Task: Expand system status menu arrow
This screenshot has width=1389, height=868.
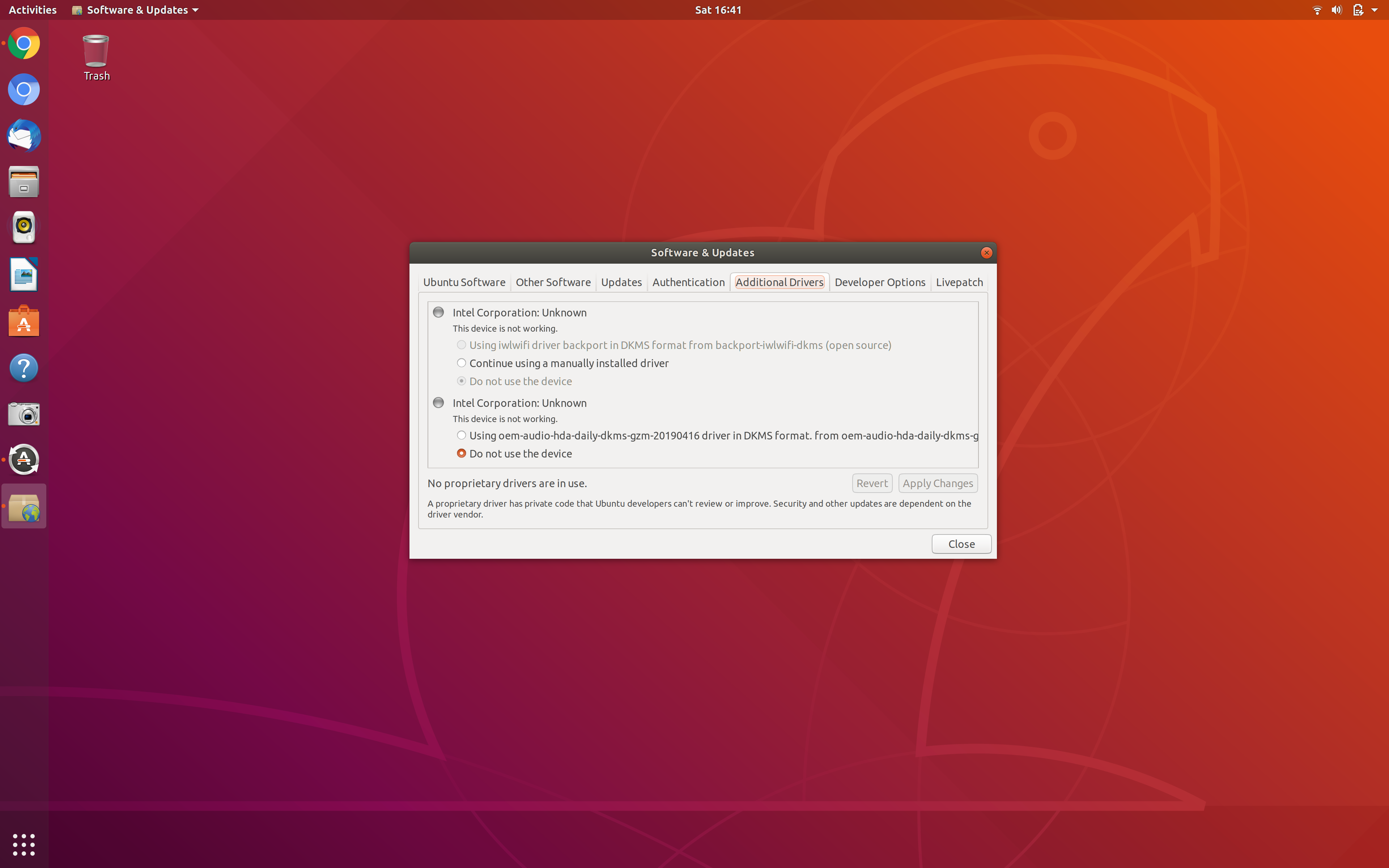Action: pos(1374,10)
